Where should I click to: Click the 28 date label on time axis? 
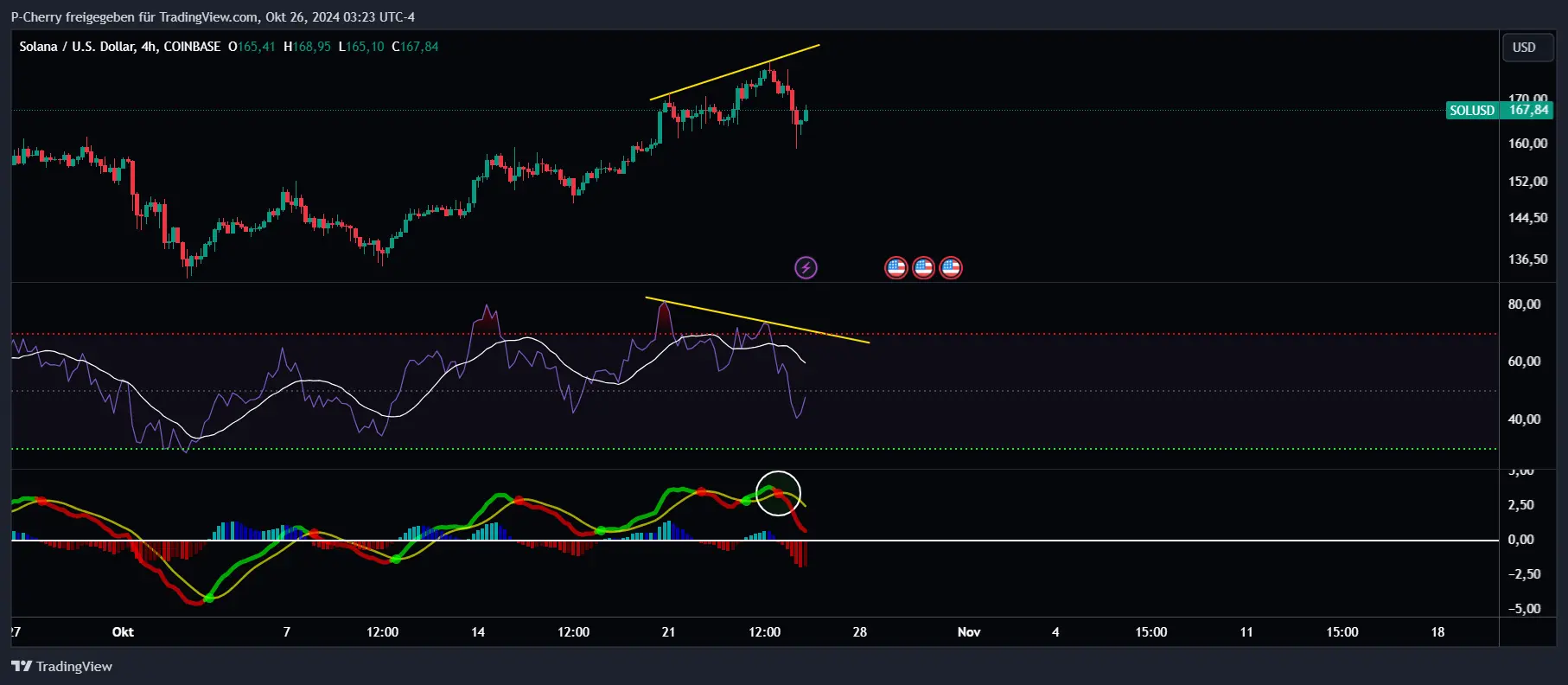pos(859,632)
